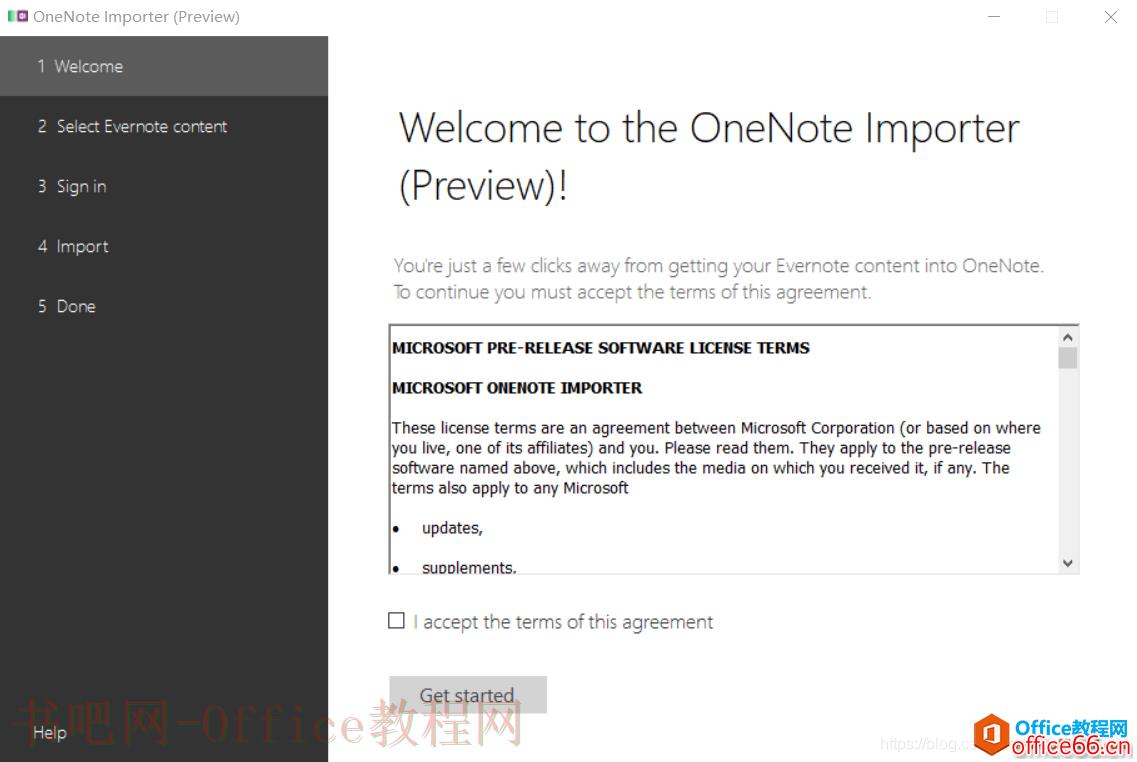Click the Welcome to the OneNote Importer heading
The width and height of the screenshot is (1137, 762).
tap(709, 157)
